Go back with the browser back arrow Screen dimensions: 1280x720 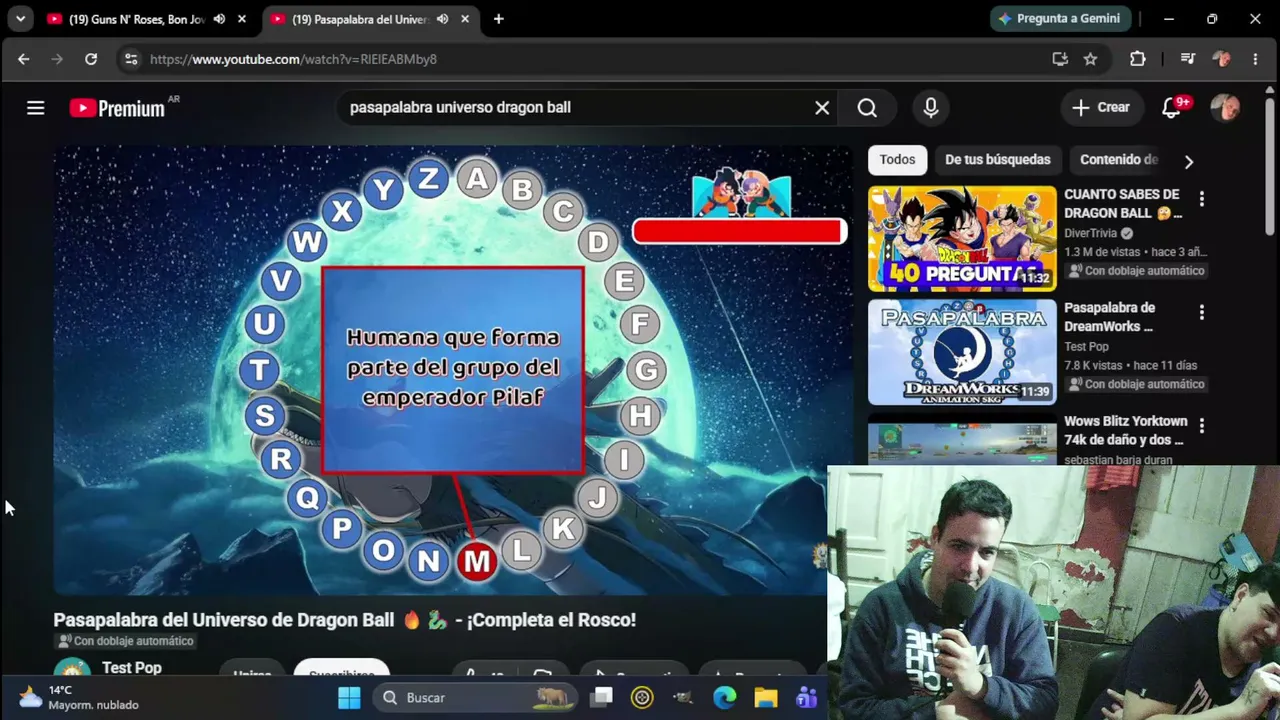pos(23,59)
